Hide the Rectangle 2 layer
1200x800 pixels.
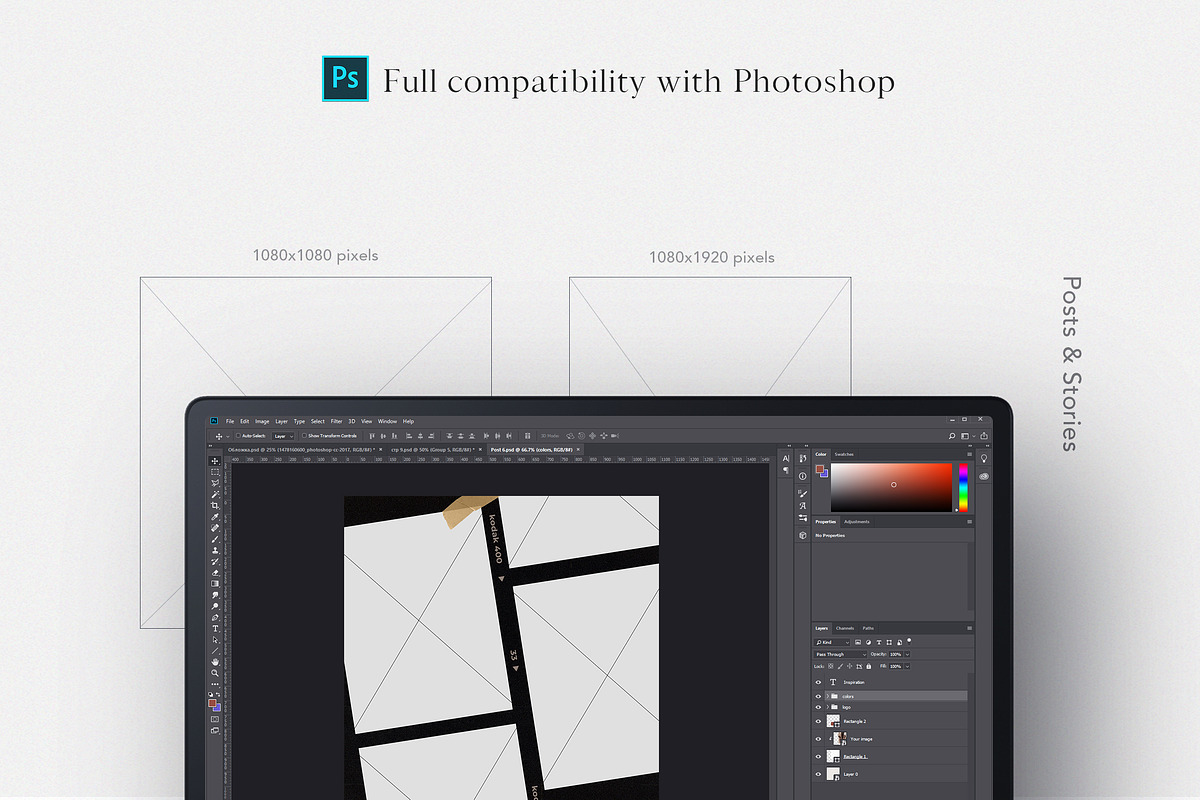[818, 721]
